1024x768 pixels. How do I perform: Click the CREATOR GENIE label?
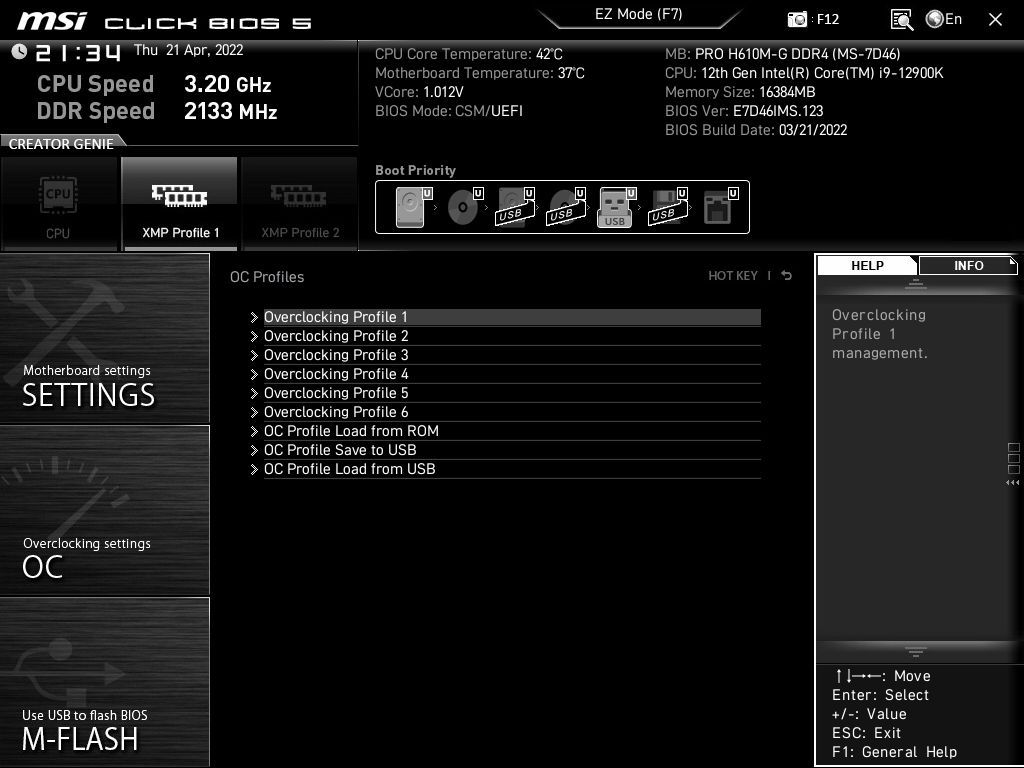tap(61, 144)
